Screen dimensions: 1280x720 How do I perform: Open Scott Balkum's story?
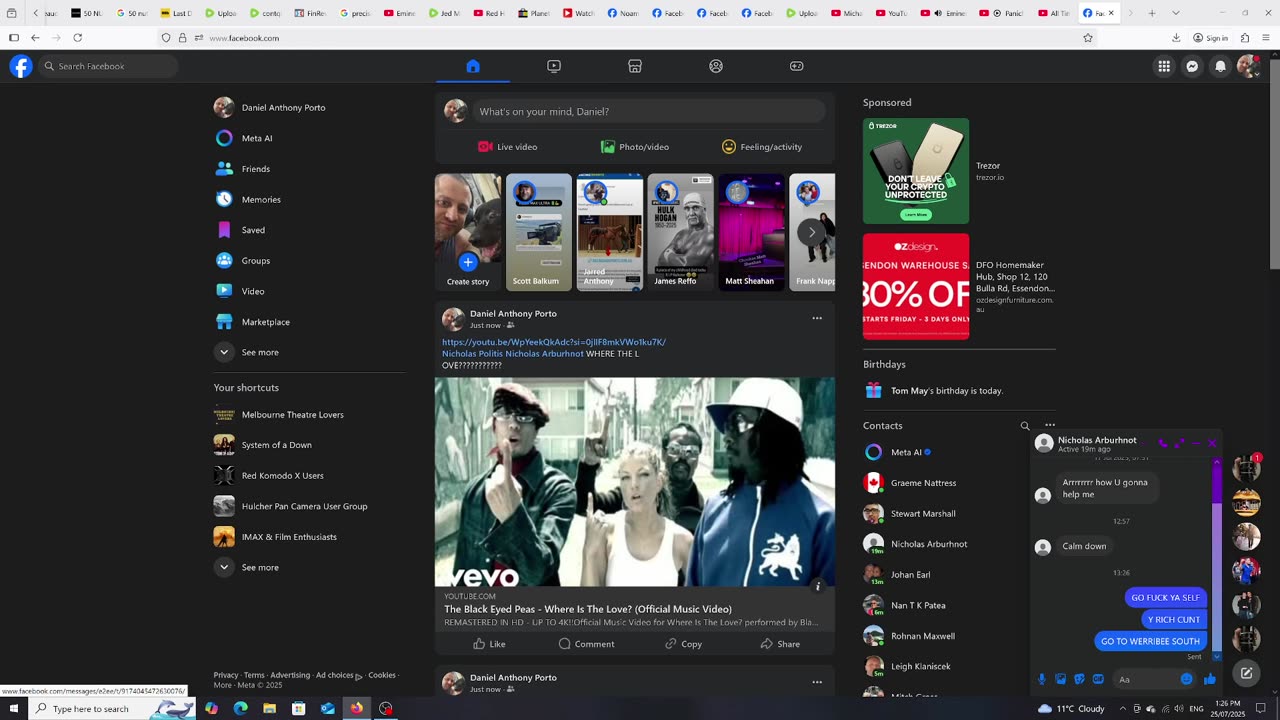(539, 233)
